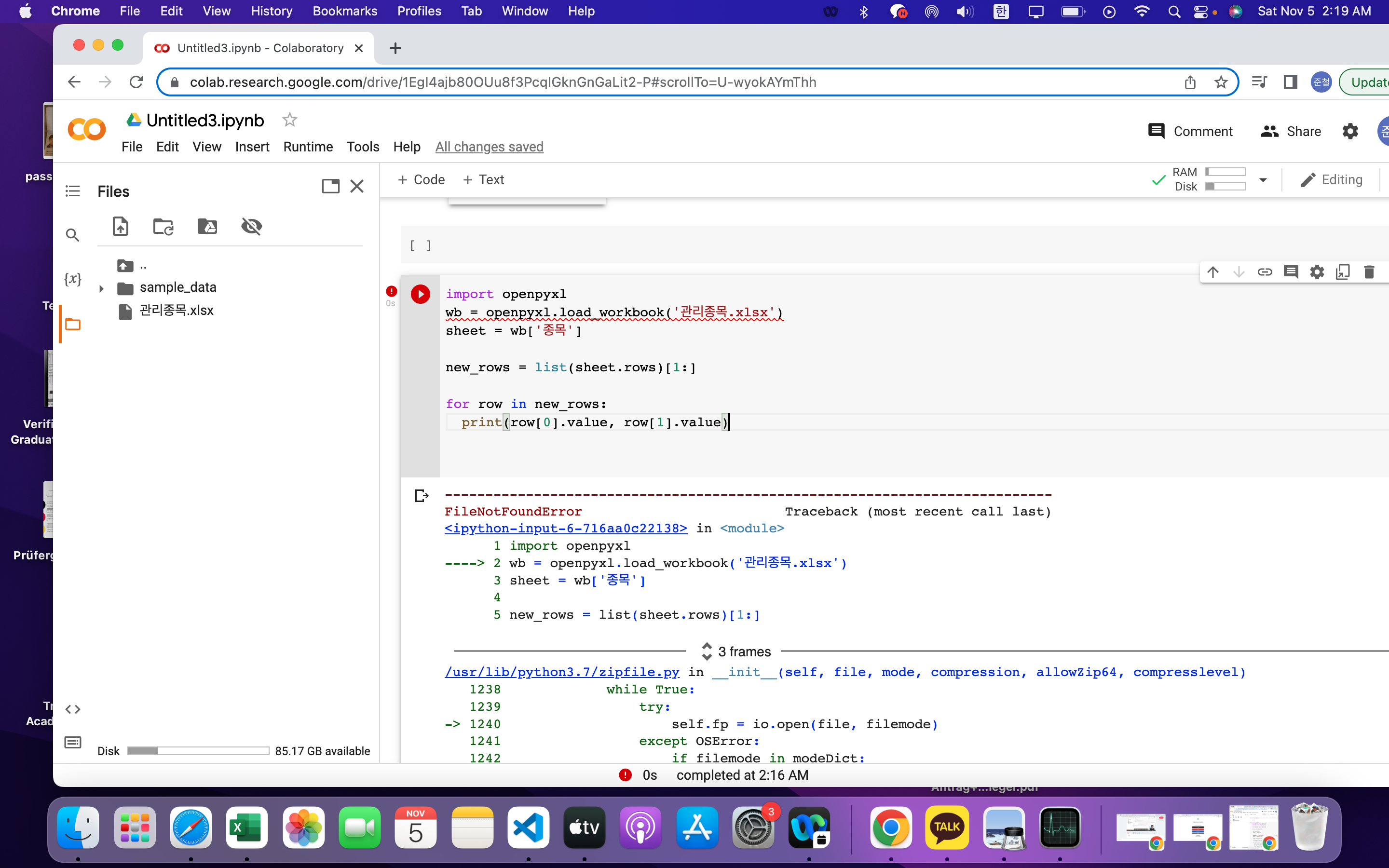Rename notebook title Untitled3.ipynb
1389x868 pixels.
tap(205, 120)
